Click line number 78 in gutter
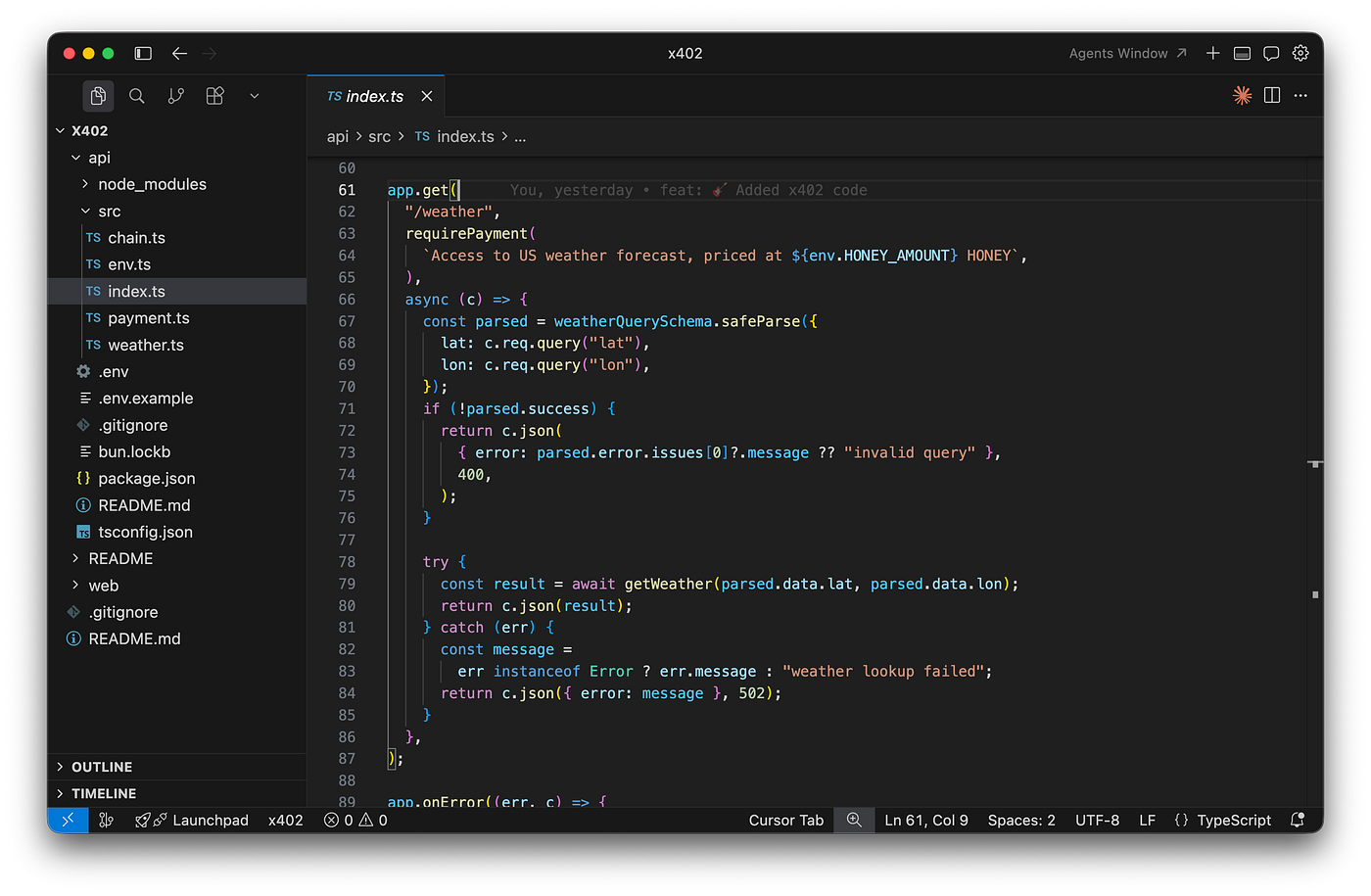The height and width of the screenshot is (896, 1371). [347, 562]
